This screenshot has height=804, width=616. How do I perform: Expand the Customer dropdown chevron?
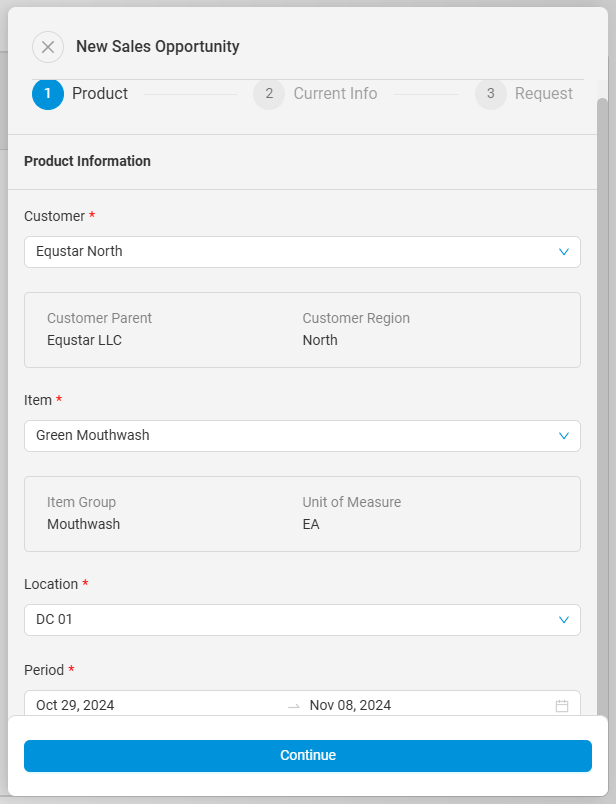(x=564, y=252)
